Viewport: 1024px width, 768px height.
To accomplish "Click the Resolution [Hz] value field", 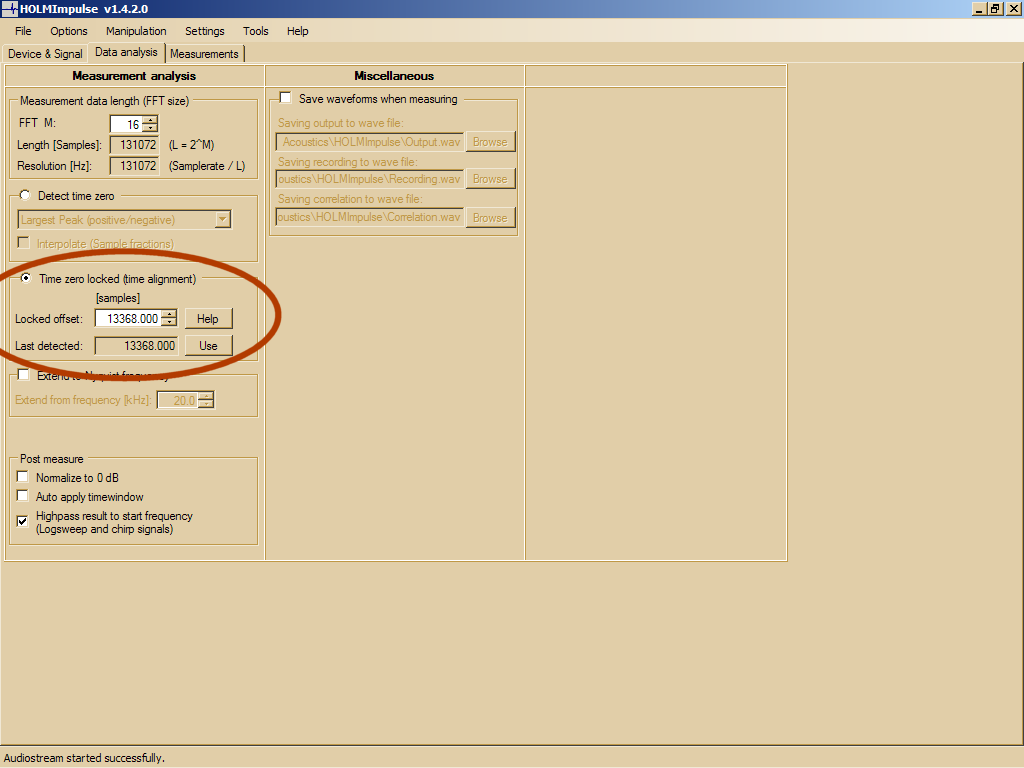I will (x=135, y=166).
